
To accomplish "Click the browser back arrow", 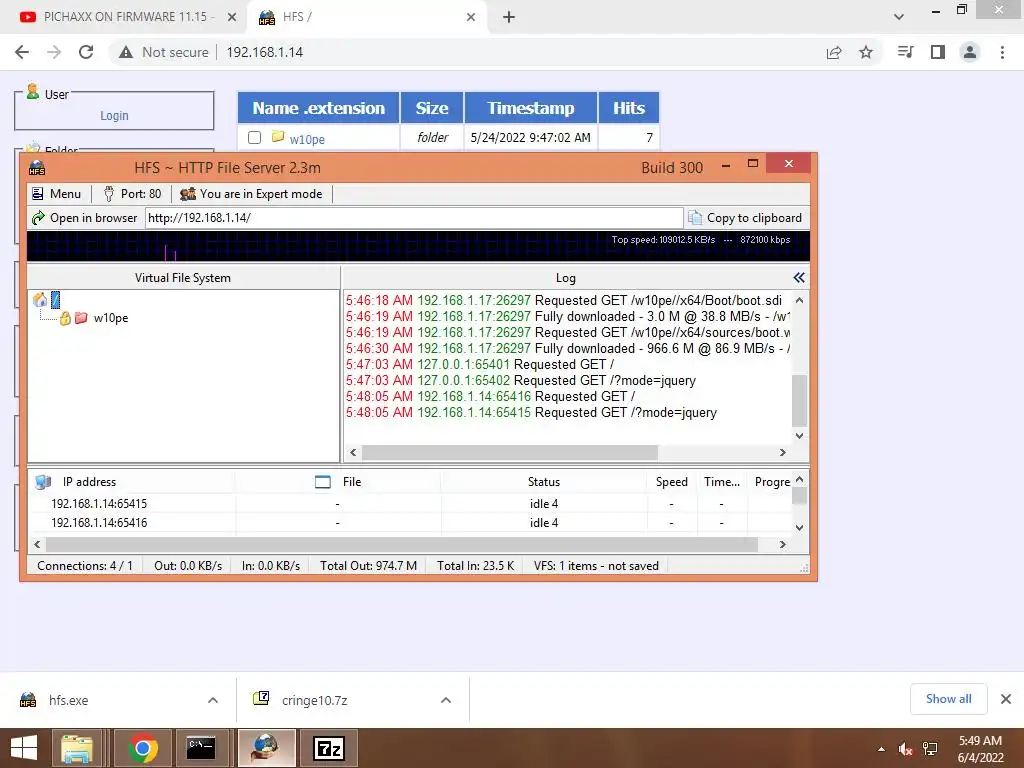I will [x=22, y=52].
